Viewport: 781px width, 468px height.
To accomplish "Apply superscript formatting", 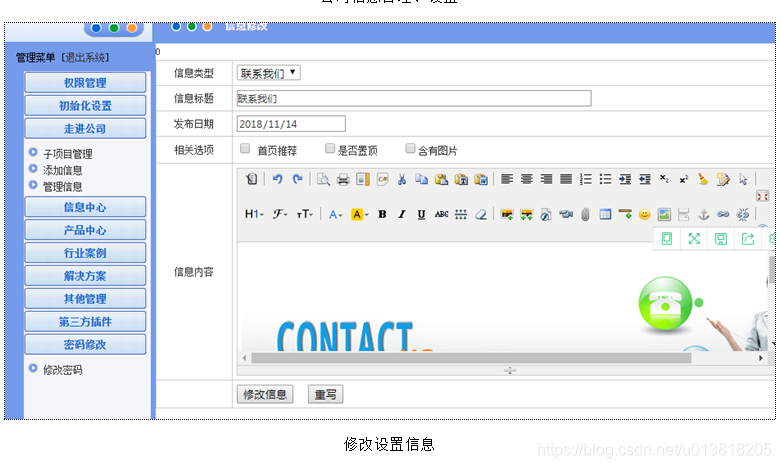I will [x=684, y=179].
